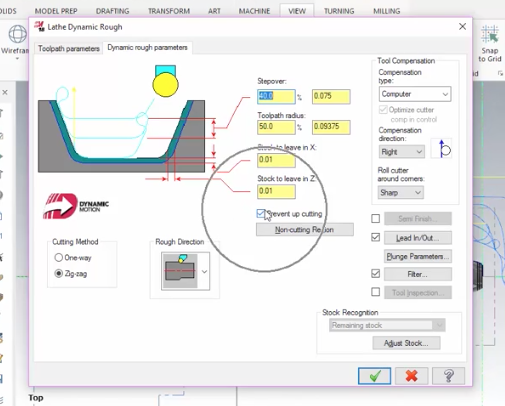Viewport: 505px width, 406px height.
Task: Open Compensation direction Right dropdown
Action: [x=401, y=152]
